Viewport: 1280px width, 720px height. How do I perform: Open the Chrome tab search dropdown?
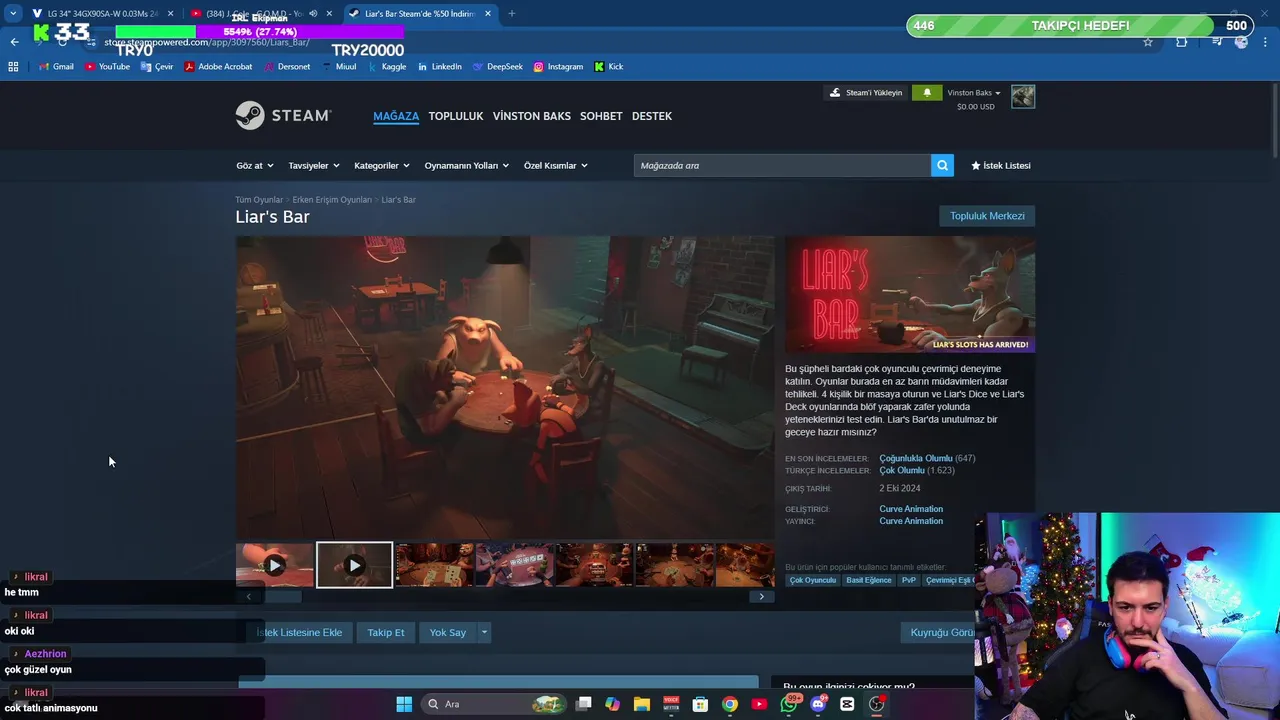click(13, 14)
